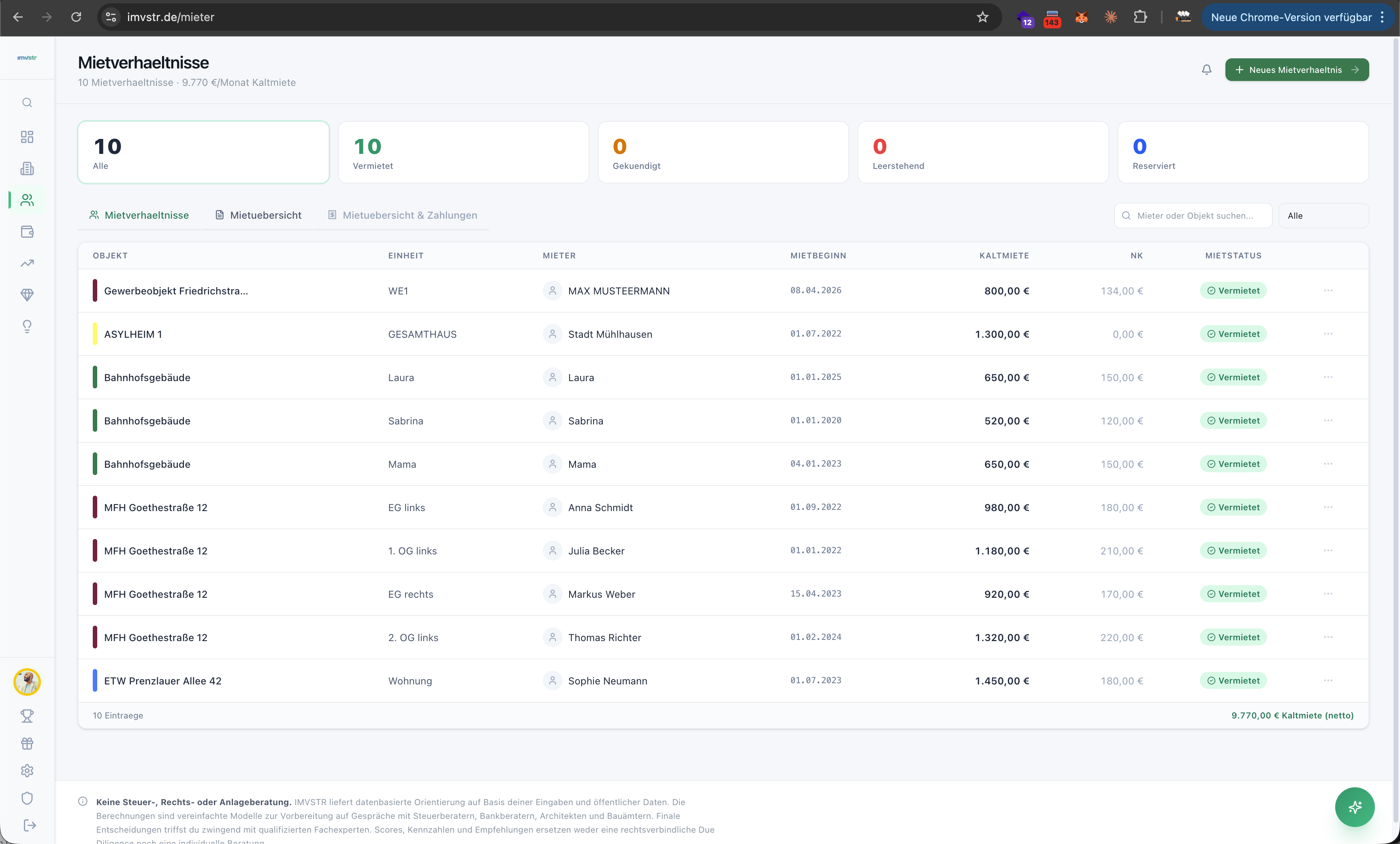Click the wallet icon in sidebar
The width and height of the screenshot is (1400, 844).
point(27,232)
